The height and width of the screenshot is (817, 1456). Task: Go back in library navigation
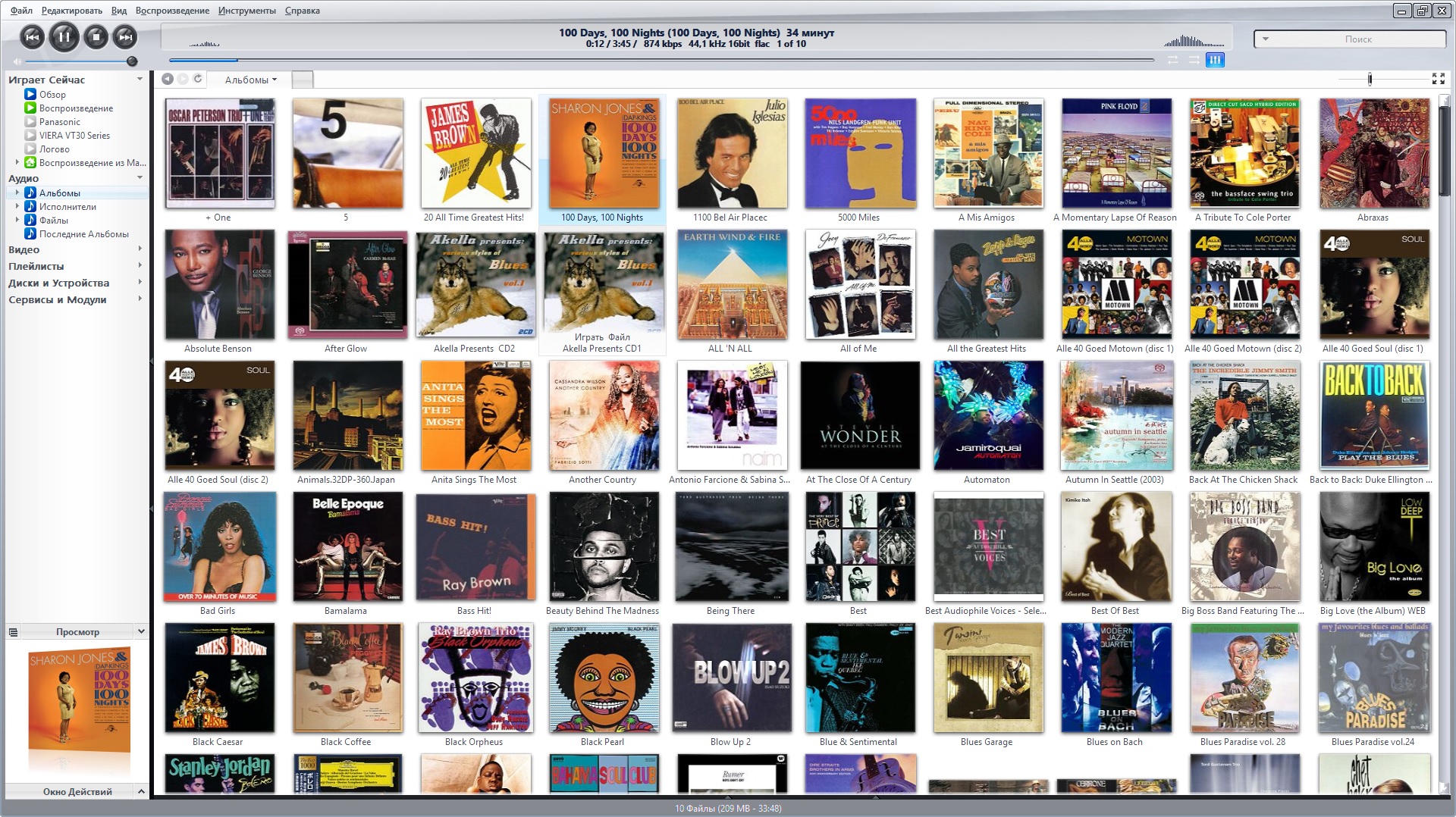[168, 79]
